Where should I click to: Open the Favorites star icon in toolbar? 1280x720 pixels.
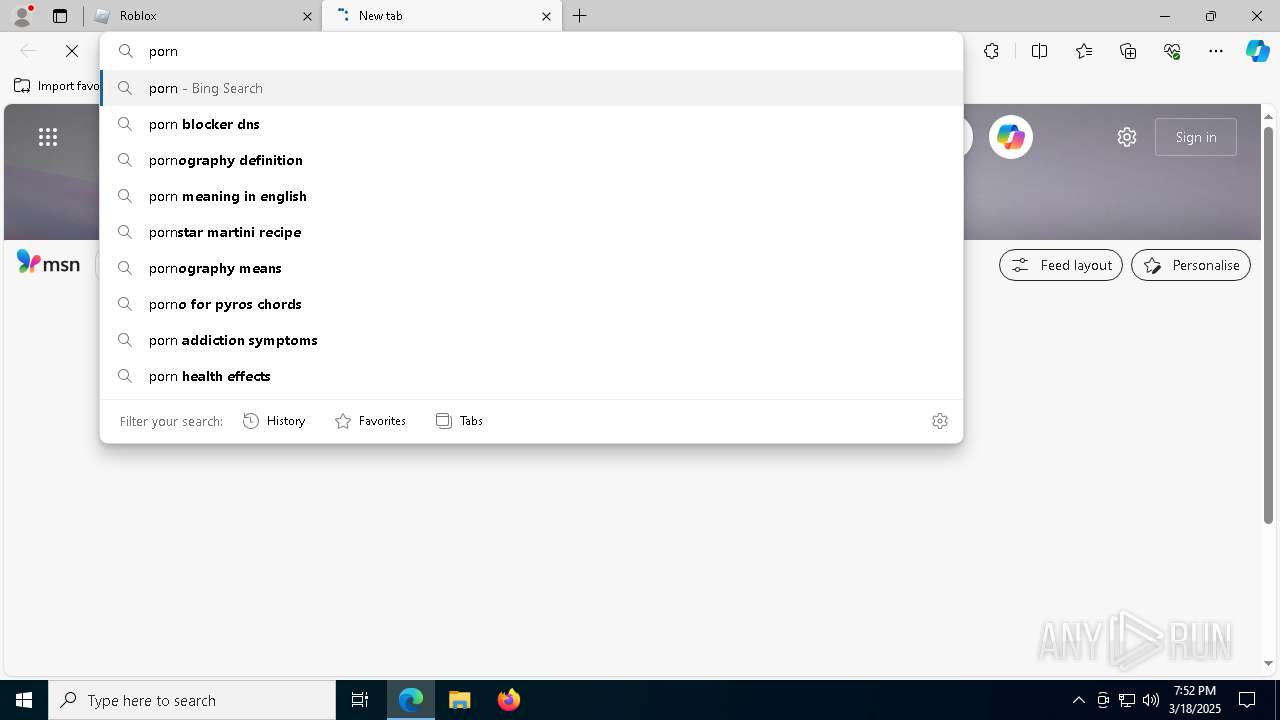tap(1084, 51)
